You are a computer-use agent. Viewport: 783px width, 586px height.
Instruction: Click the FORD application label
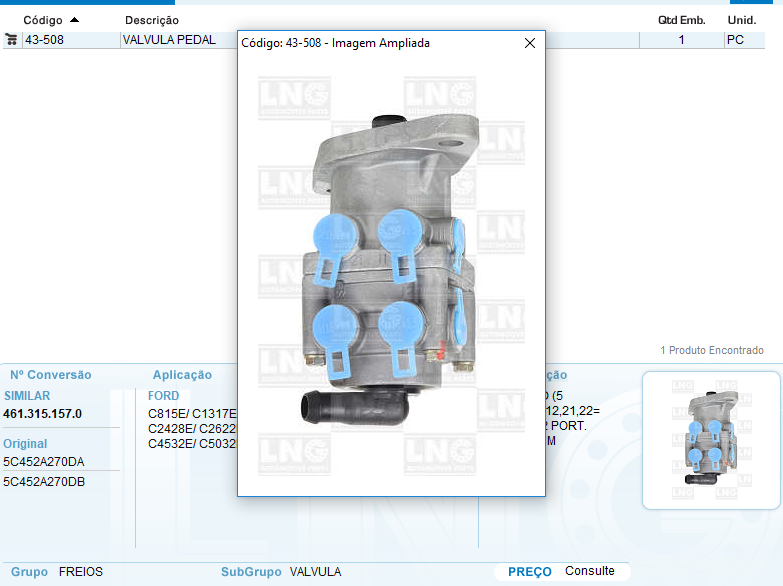coord(163,396)
